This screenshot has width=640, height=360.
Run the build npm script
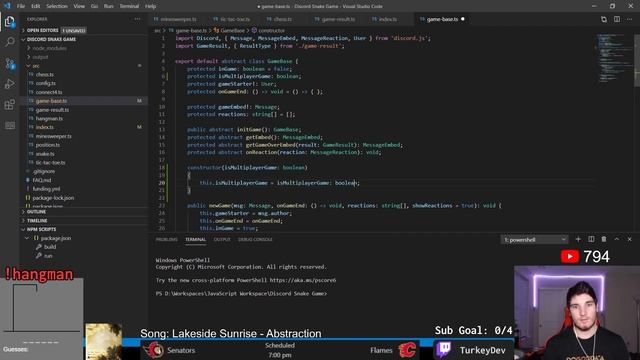(x=50, y=247)
